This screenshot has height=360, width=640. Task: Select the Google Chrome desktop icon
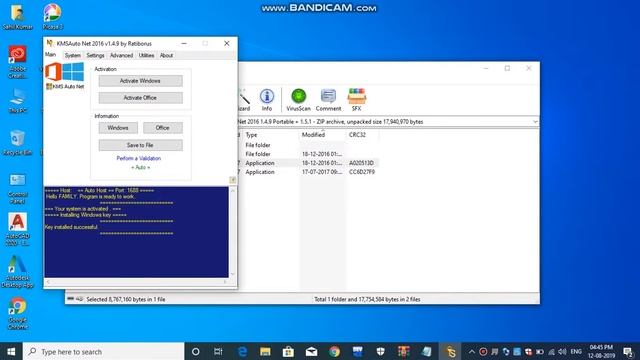pyautogui.click(x=18, y=313)
